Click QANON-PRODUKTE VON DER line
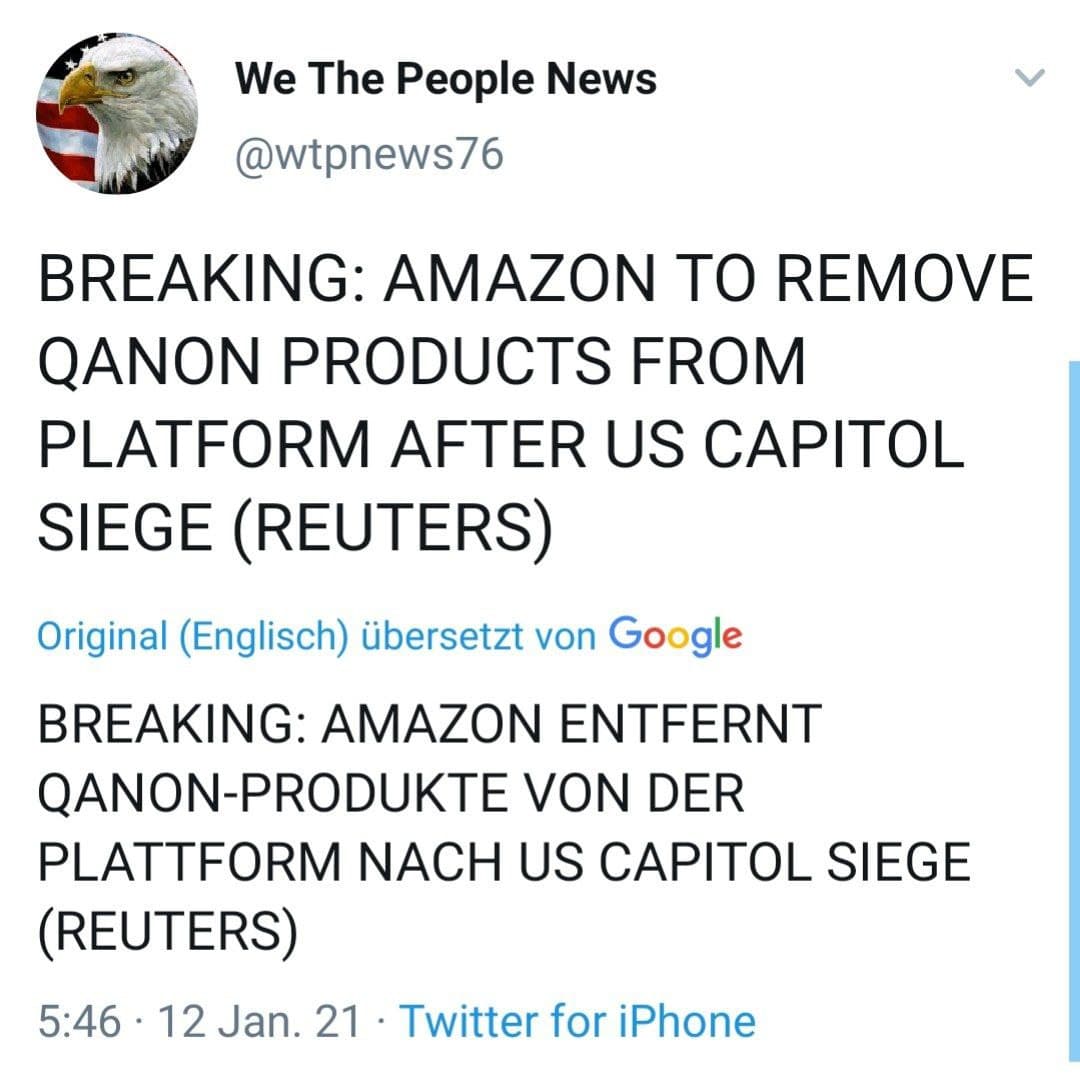This screenshot has width=1080, height=1080. pos(391,794)
